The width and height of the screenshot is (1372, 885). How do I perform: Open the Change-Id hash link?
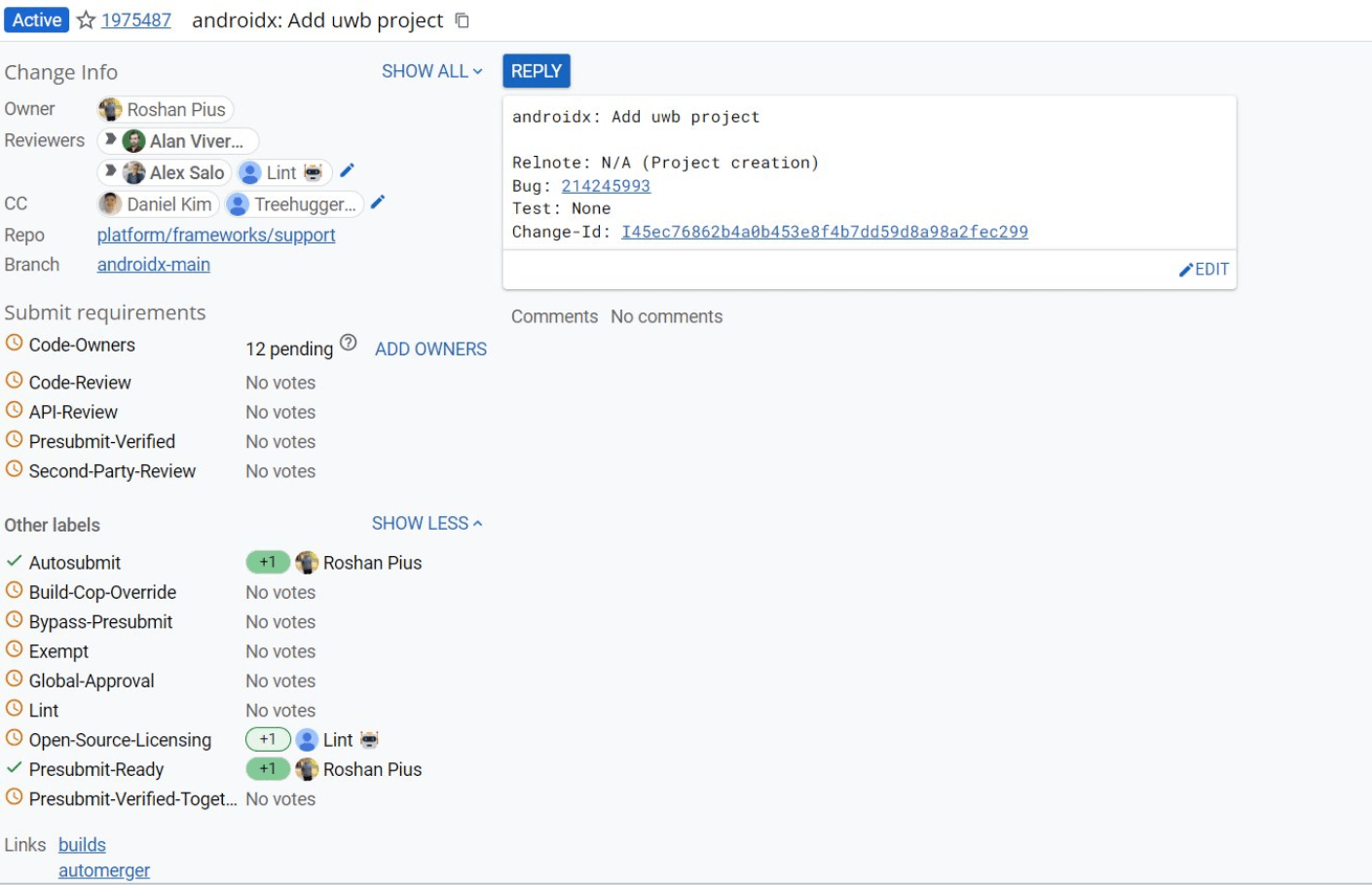point(825,232)
